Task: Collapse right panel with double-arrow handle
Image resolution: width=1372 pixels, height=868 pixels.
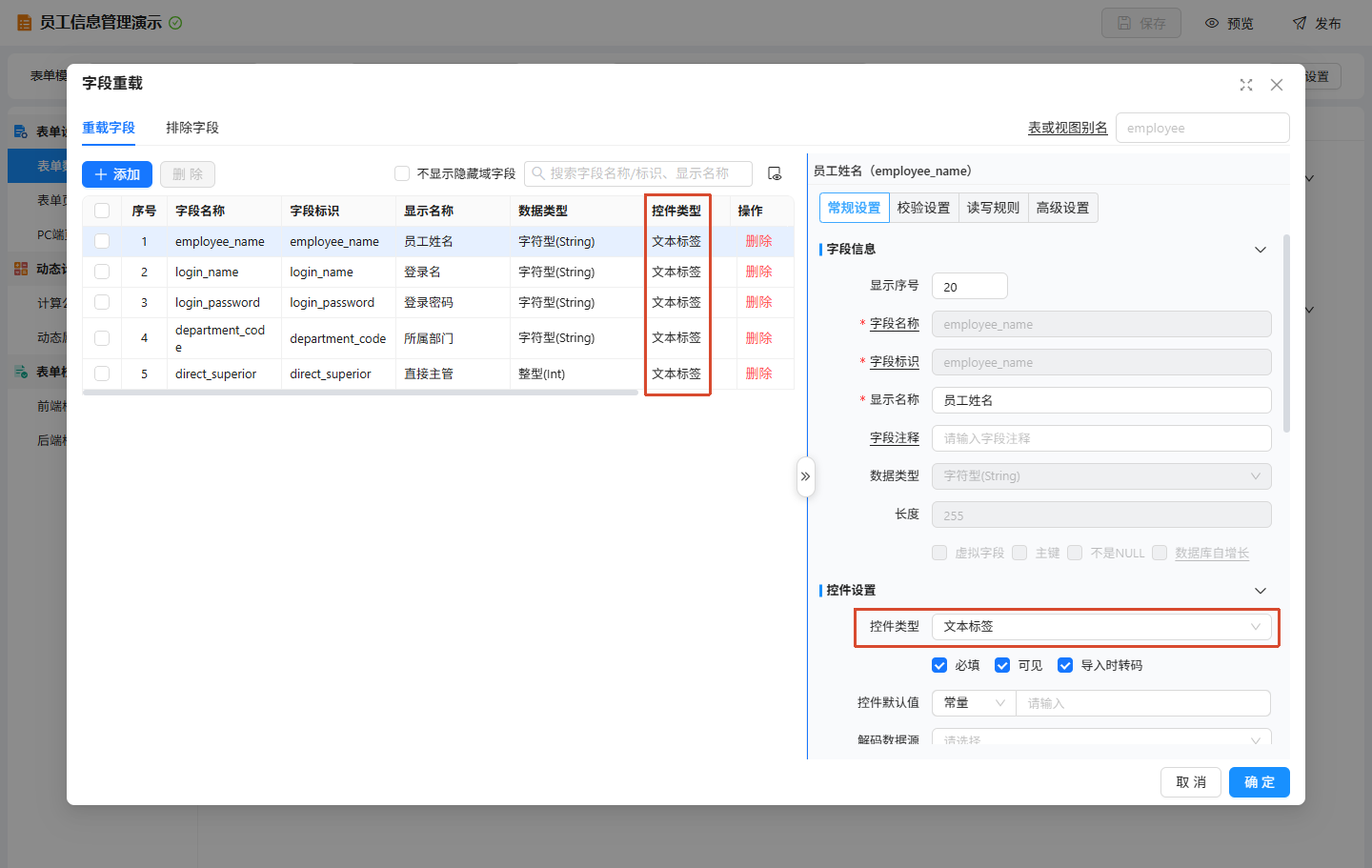Action: pos(806,476)
